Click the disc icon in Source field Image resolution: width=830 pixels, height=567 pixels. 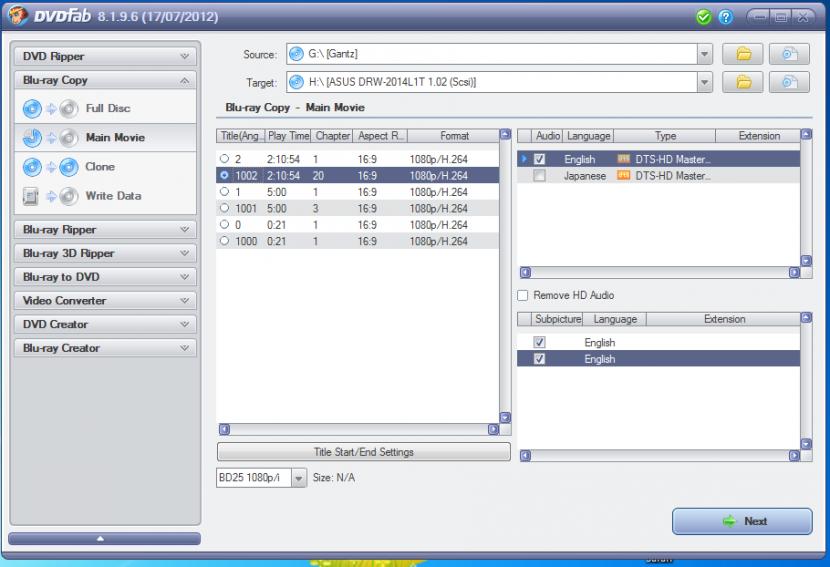click(x=296, y=53)
